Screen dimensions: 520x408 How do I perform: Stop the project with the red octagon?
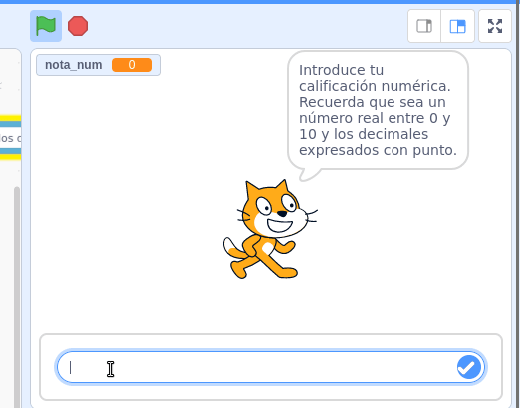pos(78,26)
